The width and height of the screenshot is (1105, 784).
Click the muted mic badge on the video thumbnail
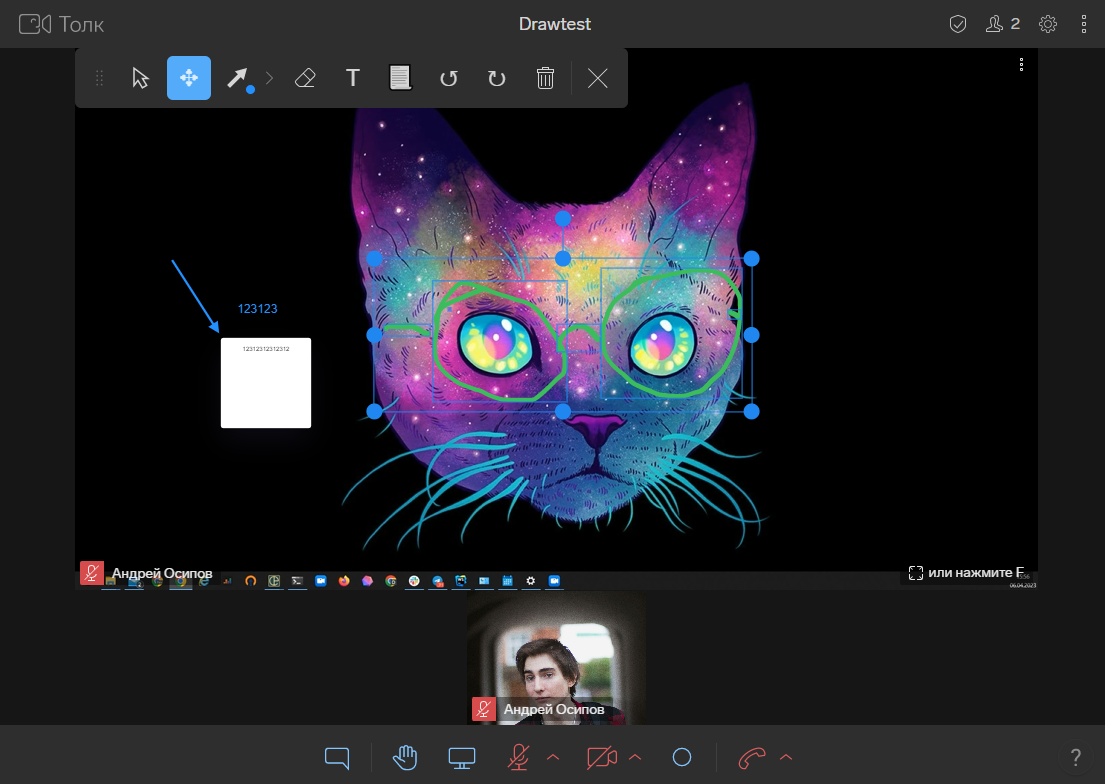click(x=483, y=709)
